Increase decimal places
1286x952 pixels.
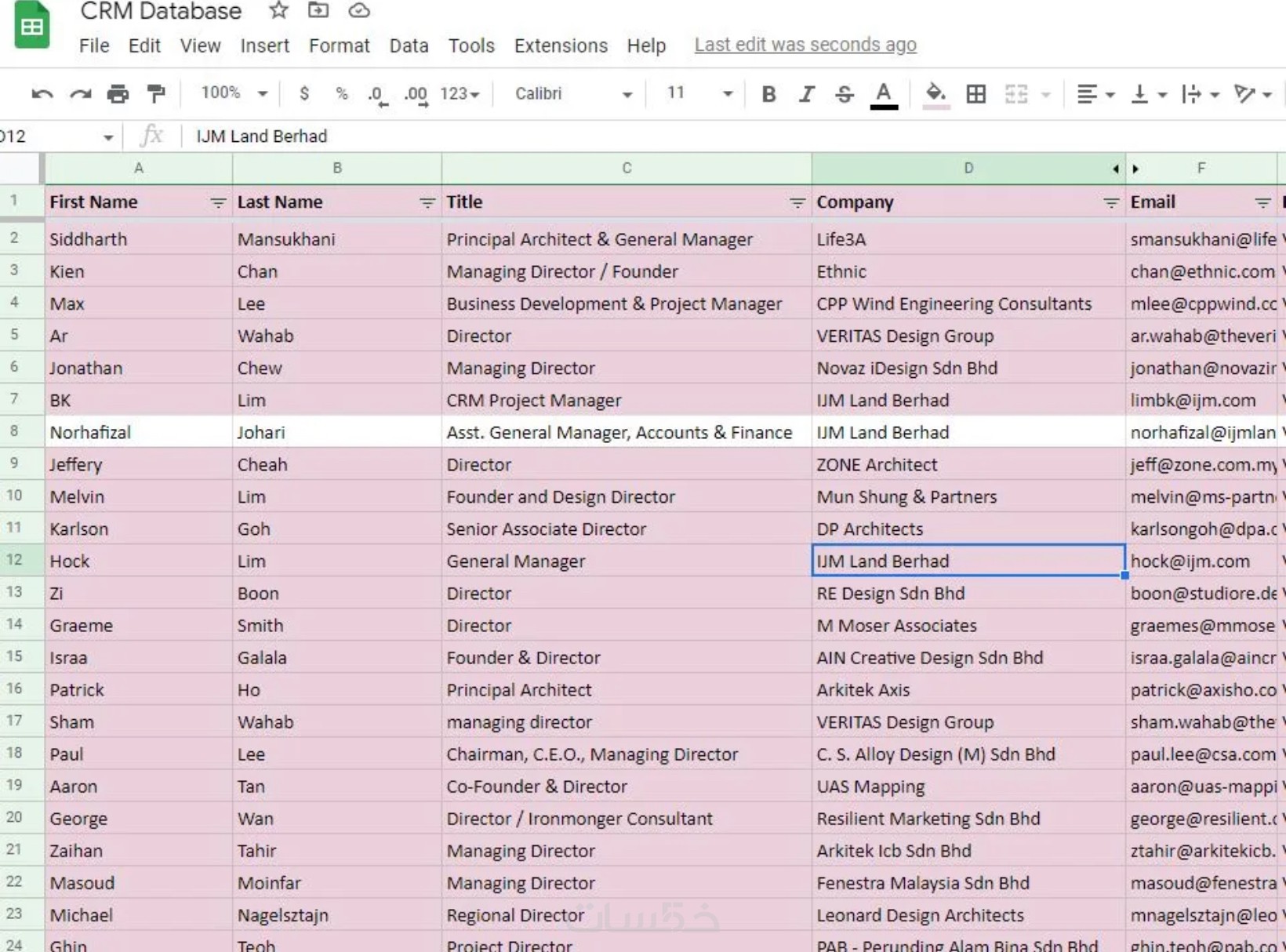416,96
